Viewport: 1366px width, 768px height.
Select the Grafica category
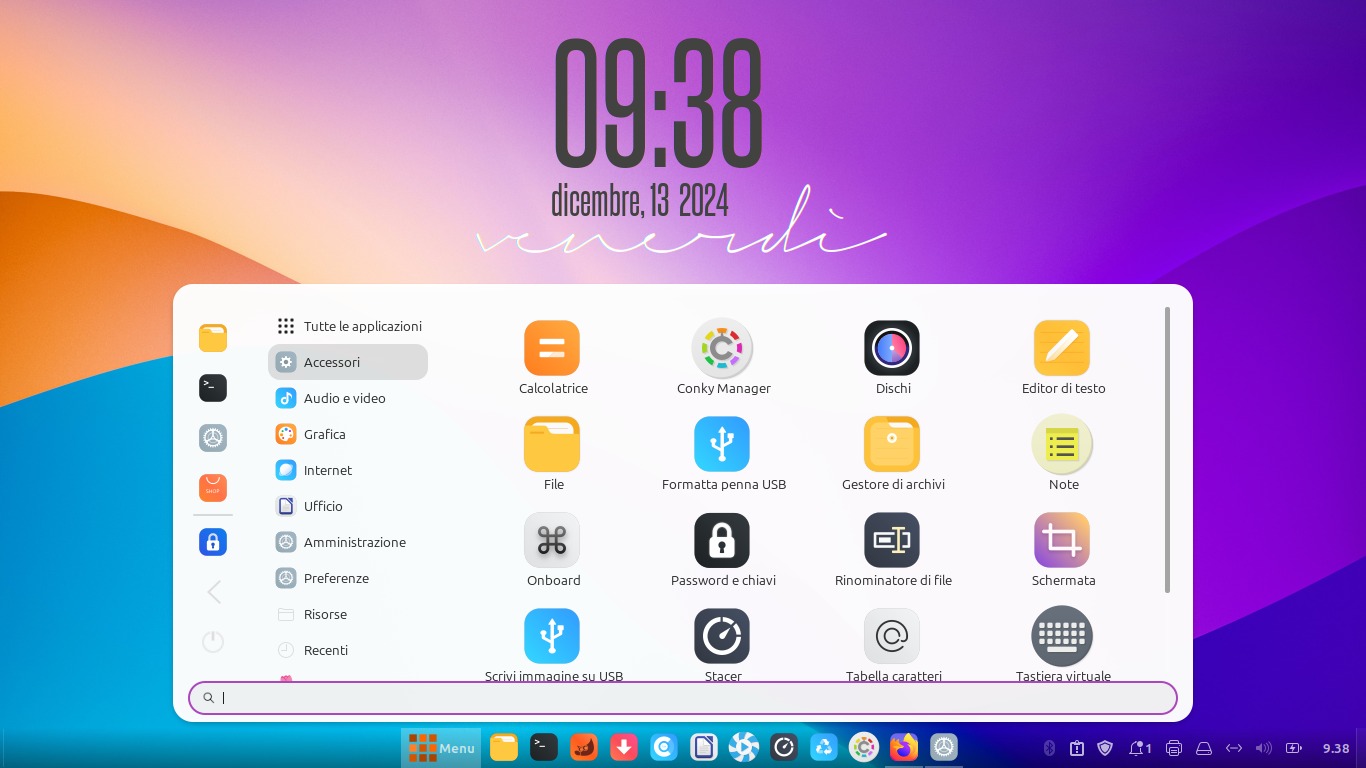tap(348, 434)
